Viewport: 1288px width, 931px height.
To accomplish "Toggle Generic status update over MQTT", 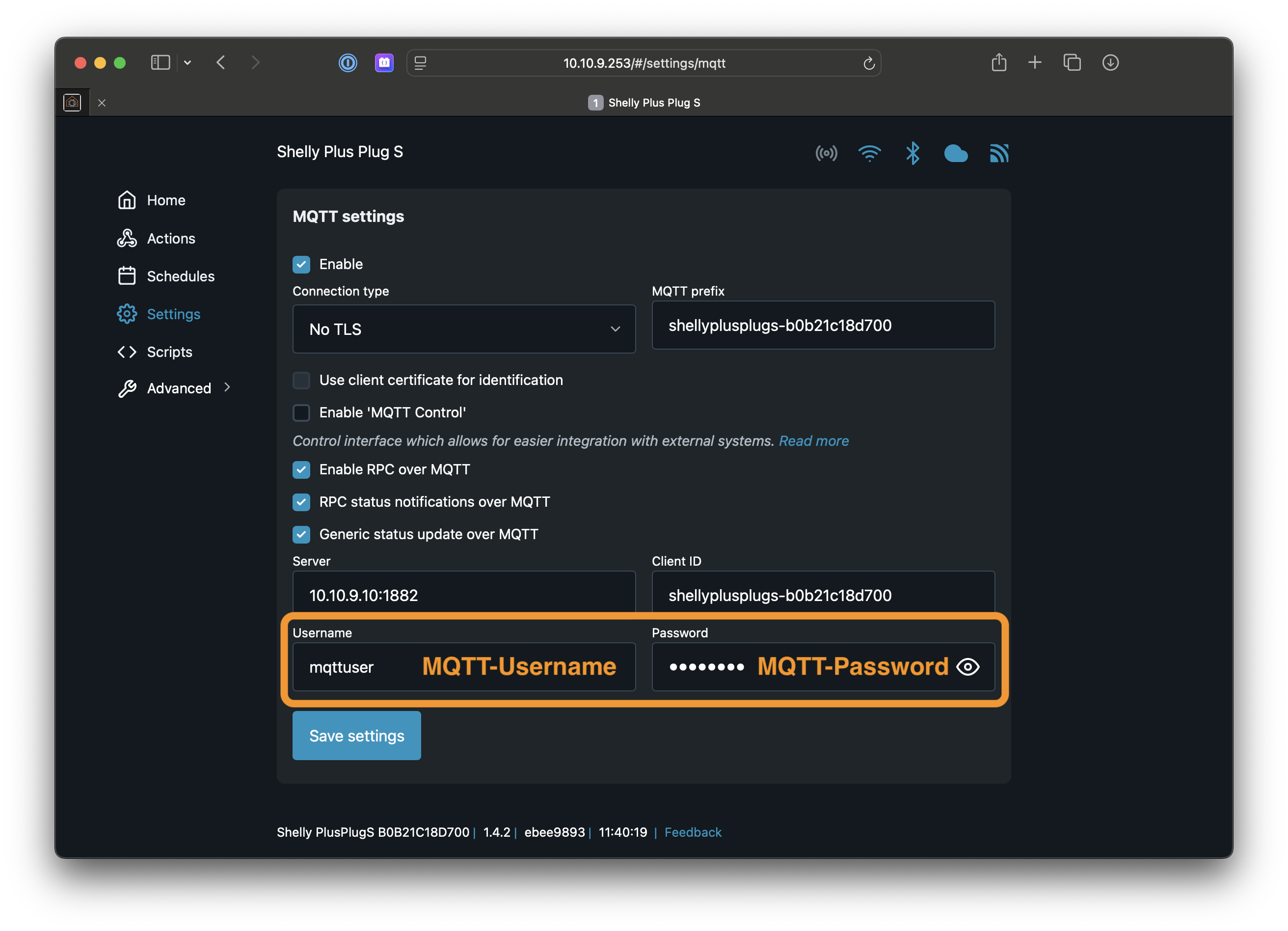I will pos(301,535).
